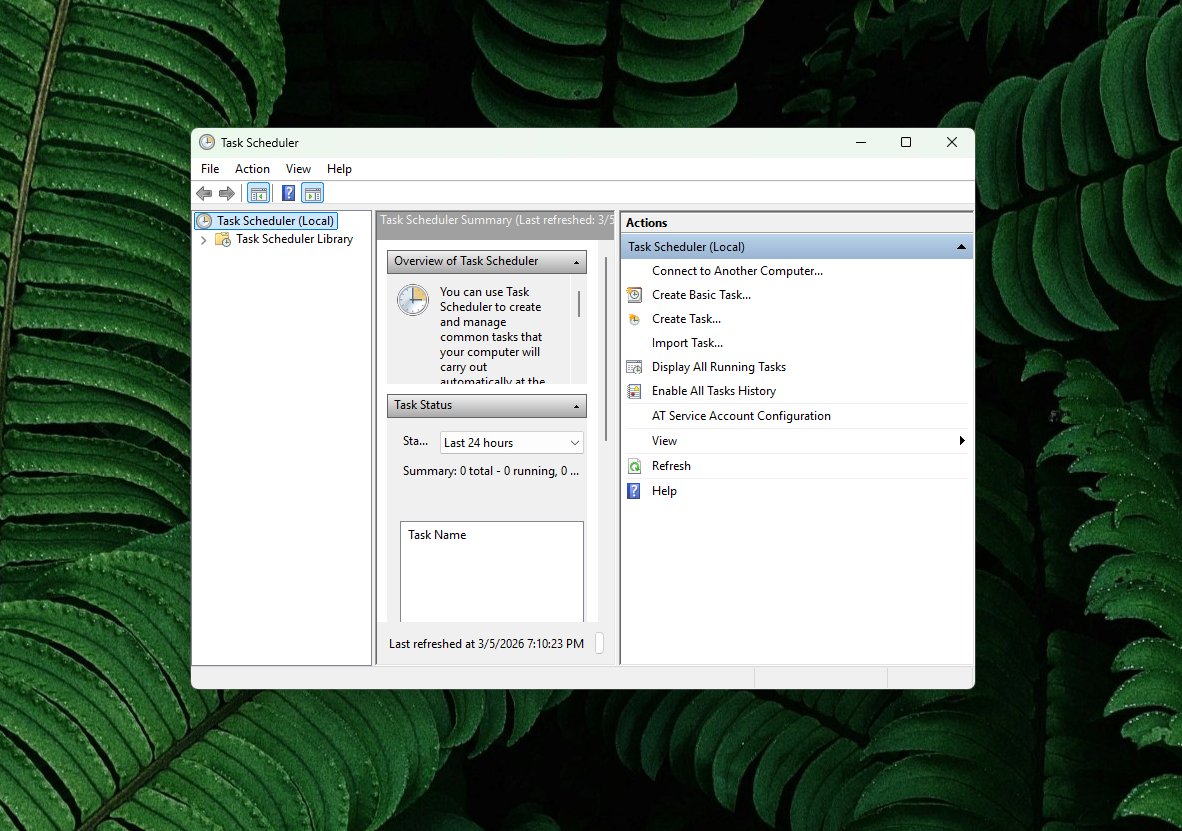Click Connect to Another Computer link

coord(737,271)
